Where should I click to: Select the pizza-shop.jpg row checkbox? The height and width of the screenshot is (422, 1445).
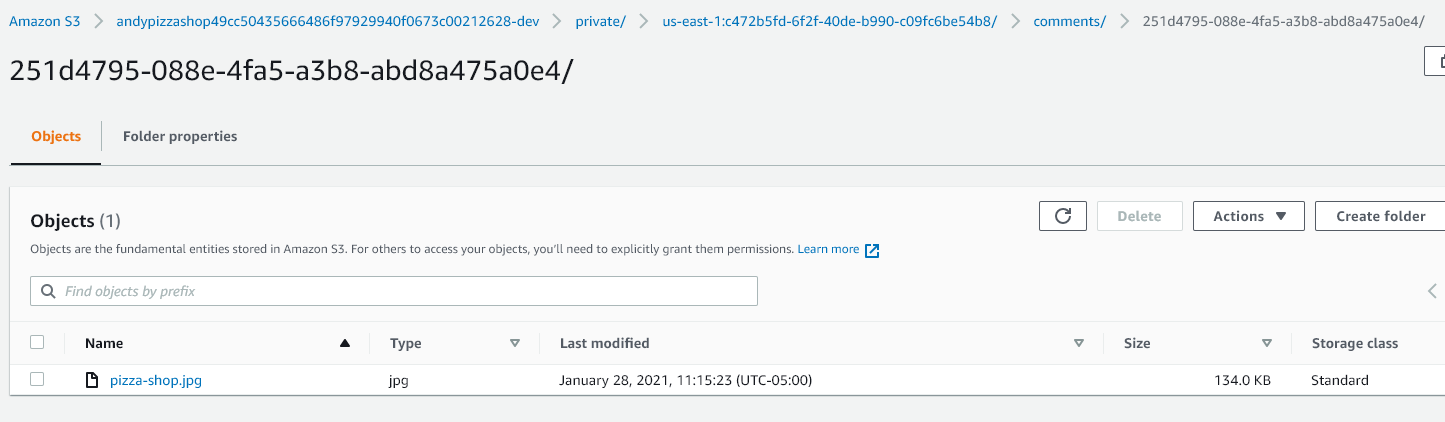pos(38,379)
